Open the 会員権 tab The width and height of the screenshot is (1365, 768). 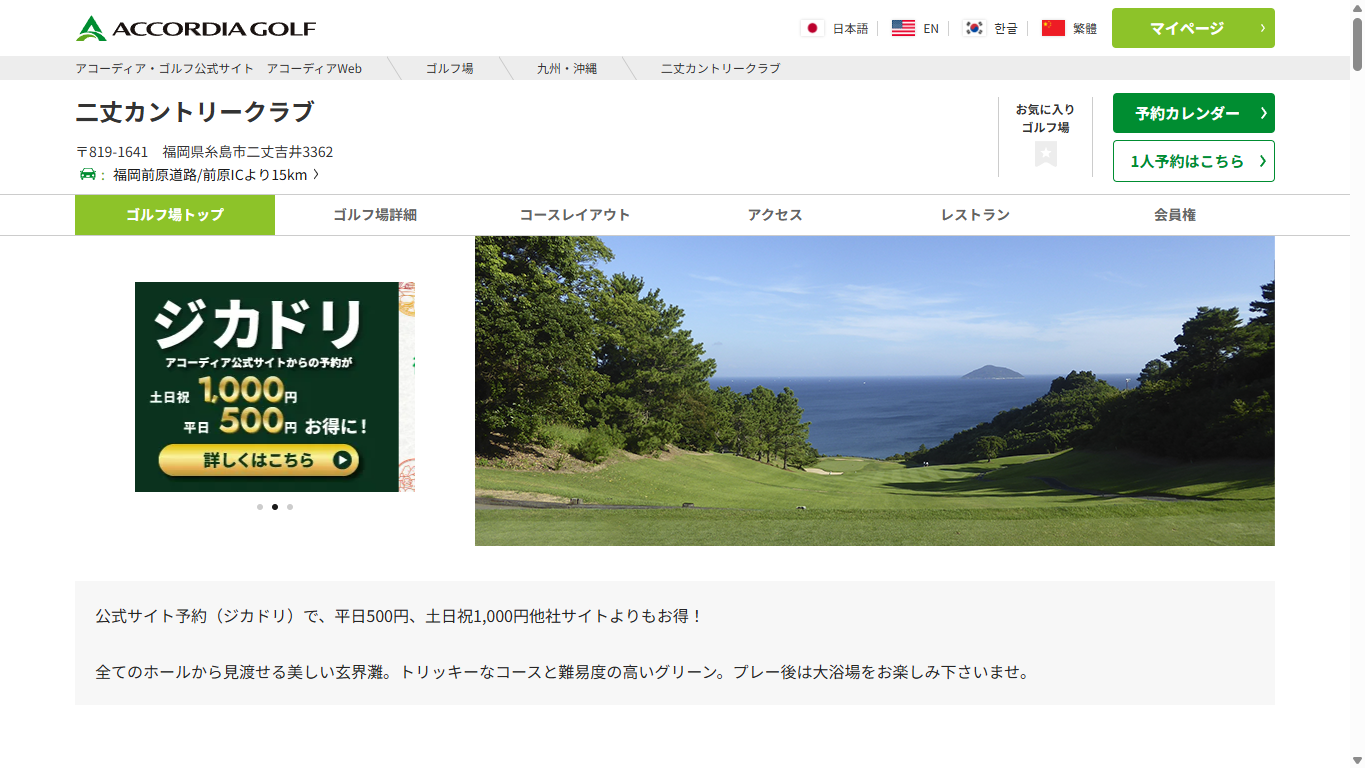click(x=1175, y=215)
